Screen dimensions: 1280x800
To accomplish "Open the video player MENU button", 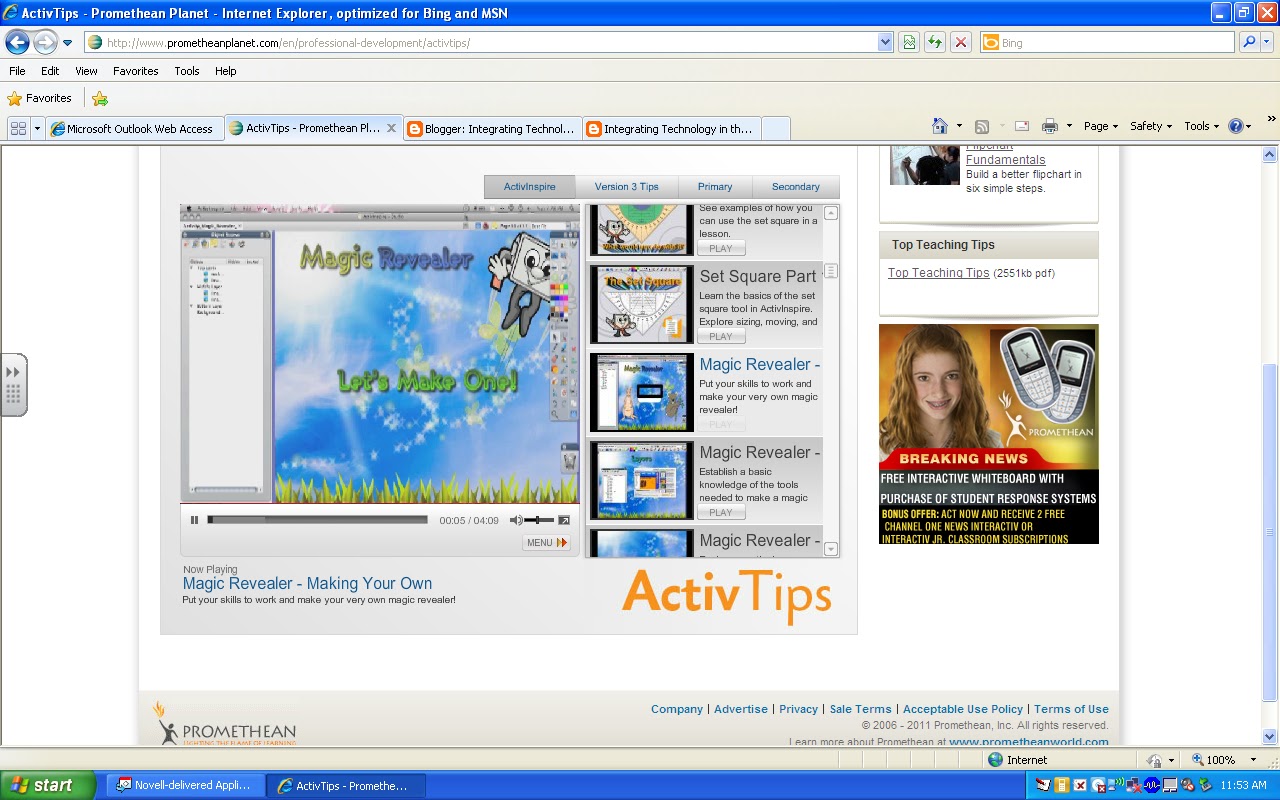I will pos(546,543).
